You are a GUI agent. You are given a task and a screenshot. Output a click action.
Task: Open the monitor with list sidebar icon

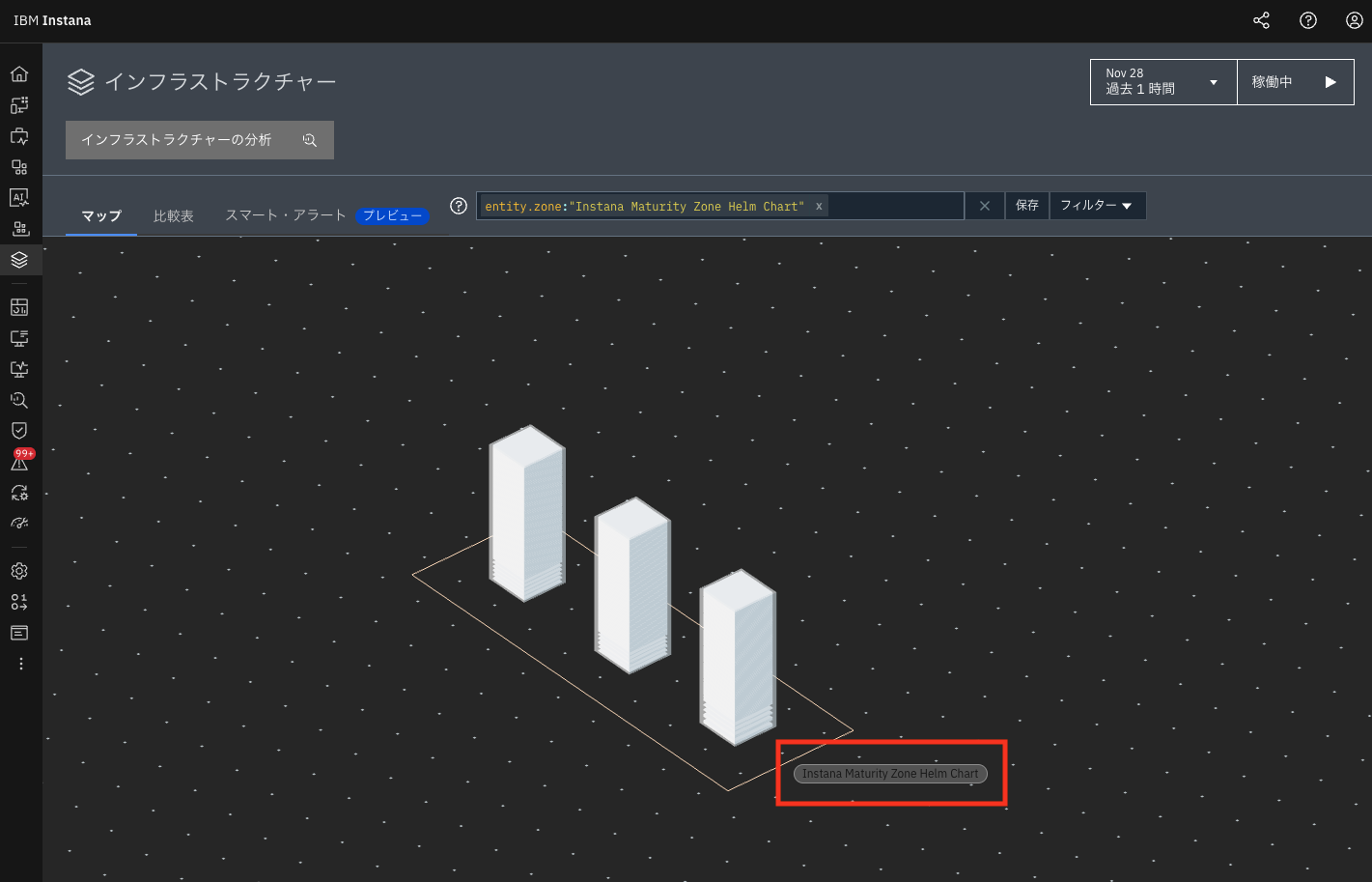pyautogui.click(x=19, y=338)
